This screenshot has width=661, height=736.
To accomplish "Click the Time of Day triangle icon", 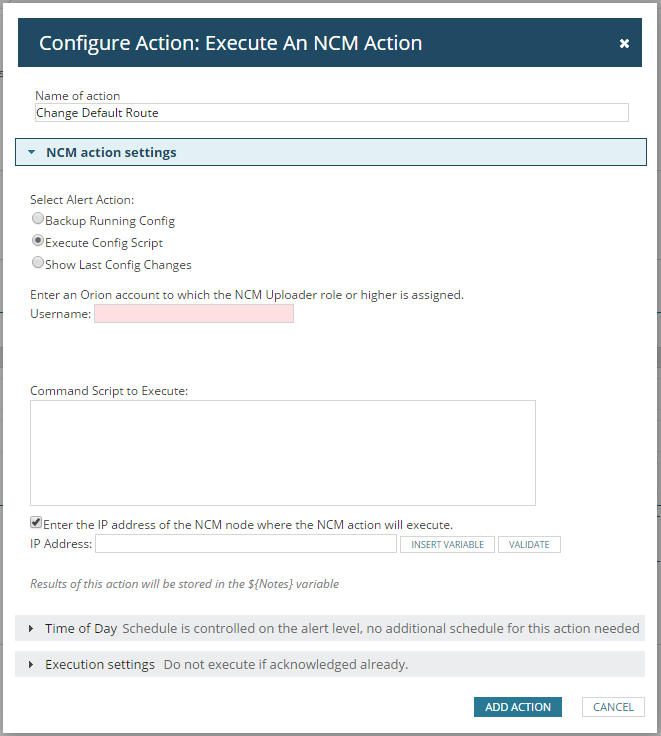I will point(32,629).
